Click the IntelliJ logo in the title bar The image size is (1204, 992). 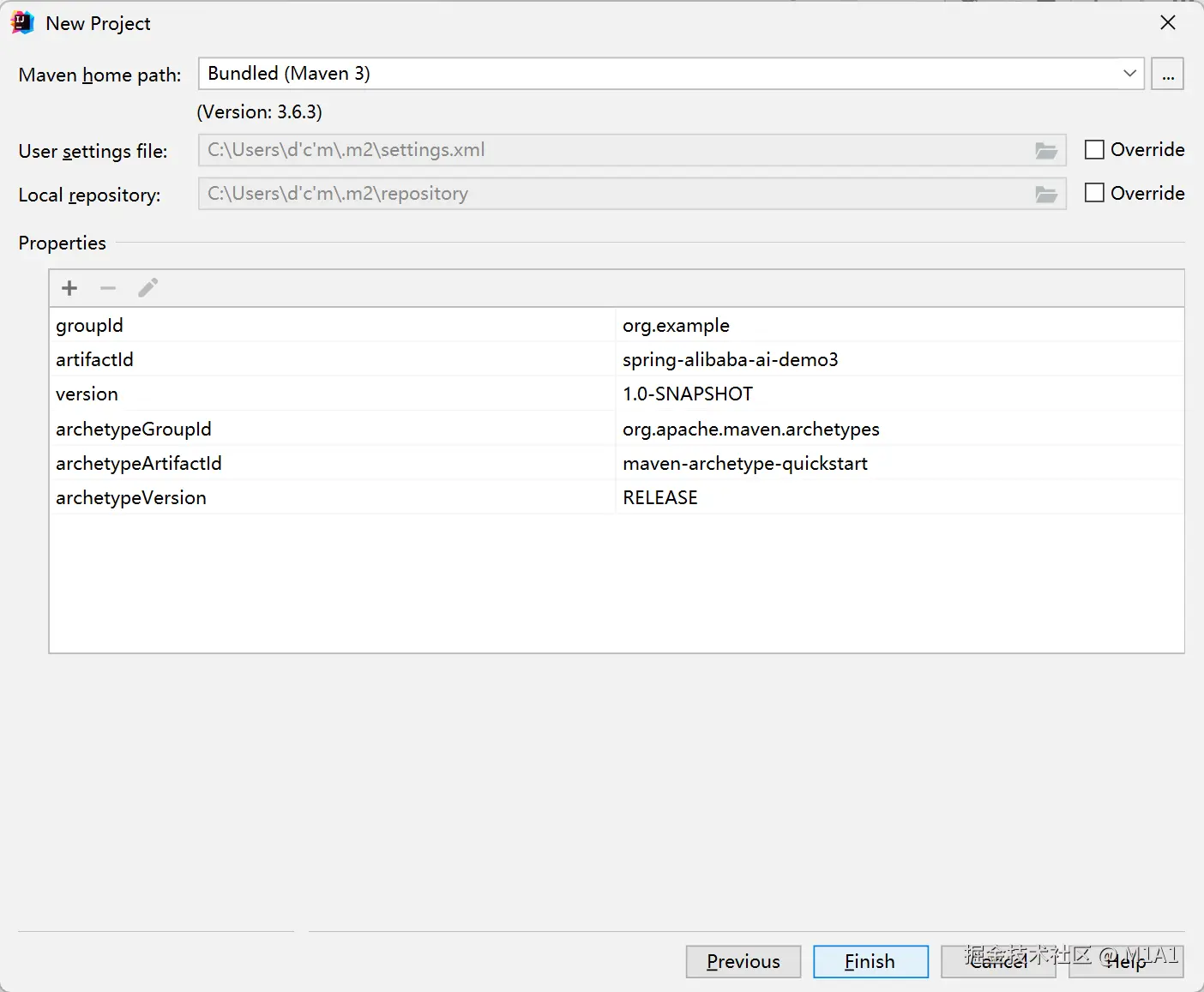(x=22, y=23)
